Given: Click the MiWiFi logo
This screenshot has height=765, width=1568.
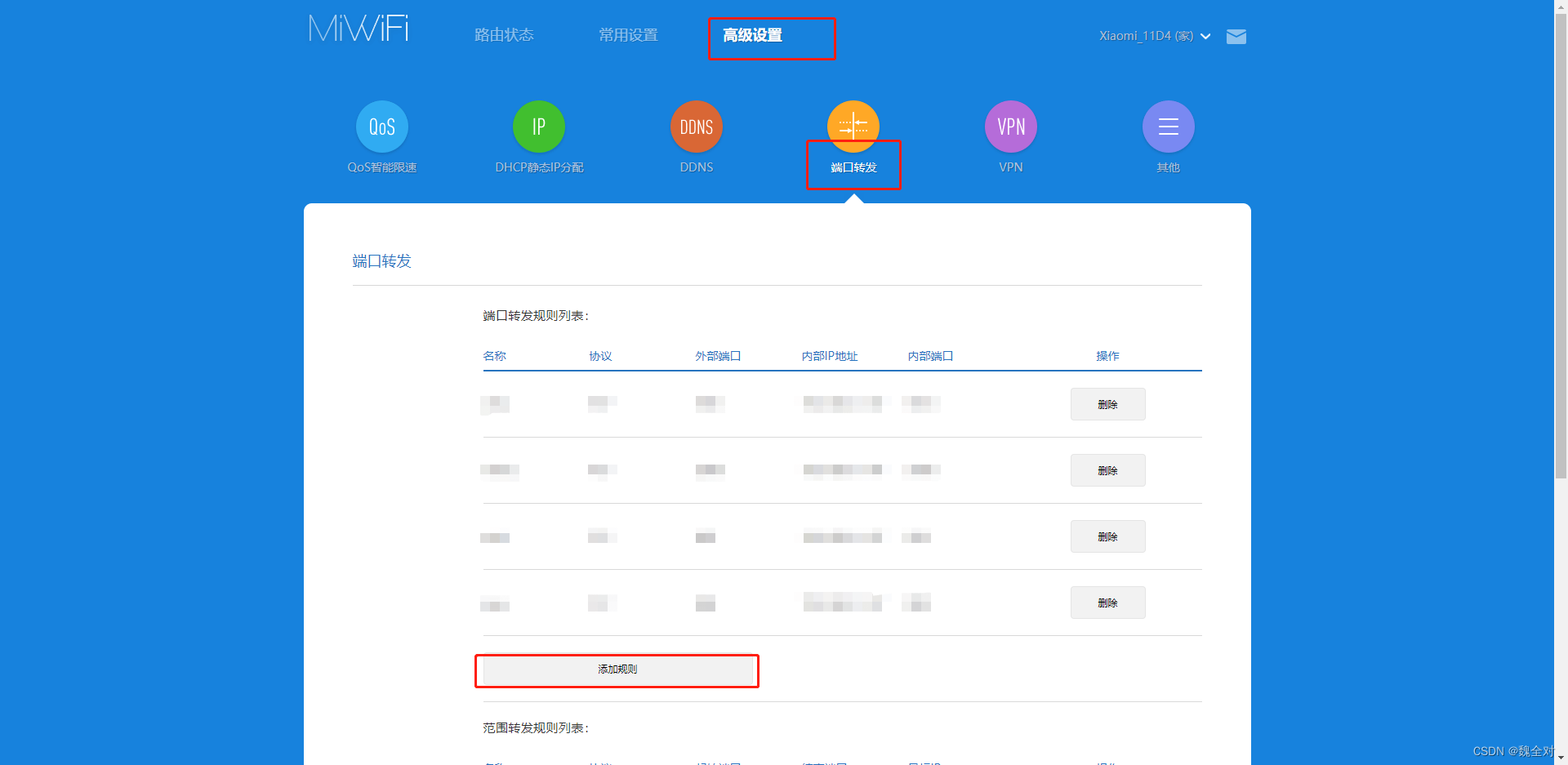Looking at the screenshot, I should (x=359, y=29).
